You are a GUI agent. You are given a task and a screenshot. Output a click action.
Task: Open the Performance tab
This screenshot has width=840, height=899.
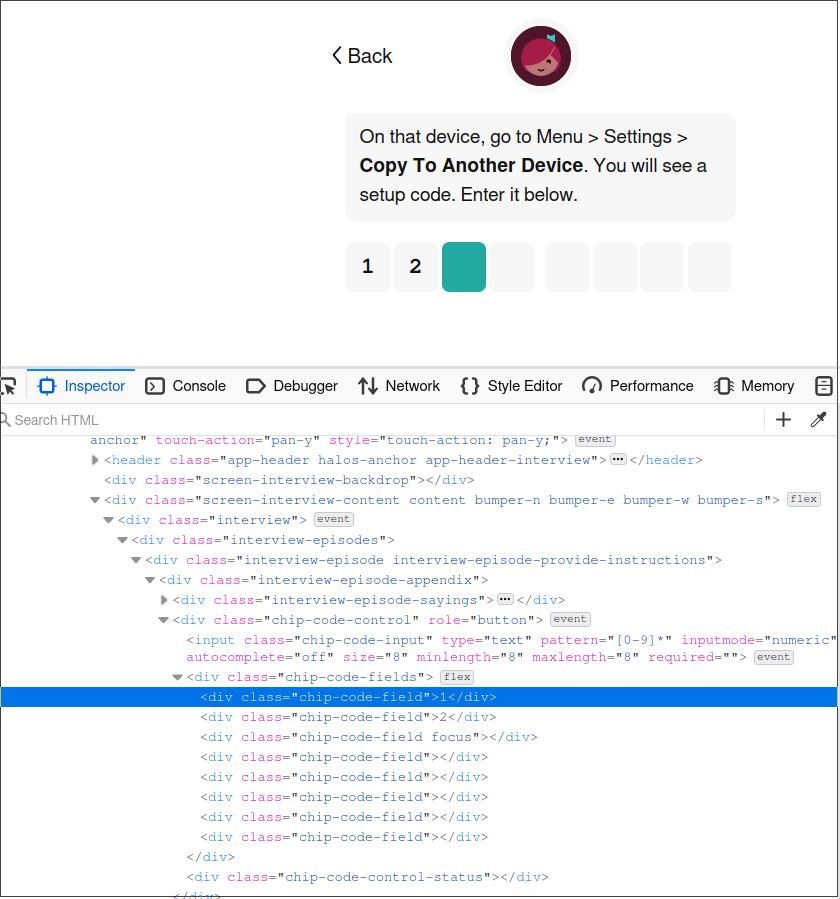[638, 386]
